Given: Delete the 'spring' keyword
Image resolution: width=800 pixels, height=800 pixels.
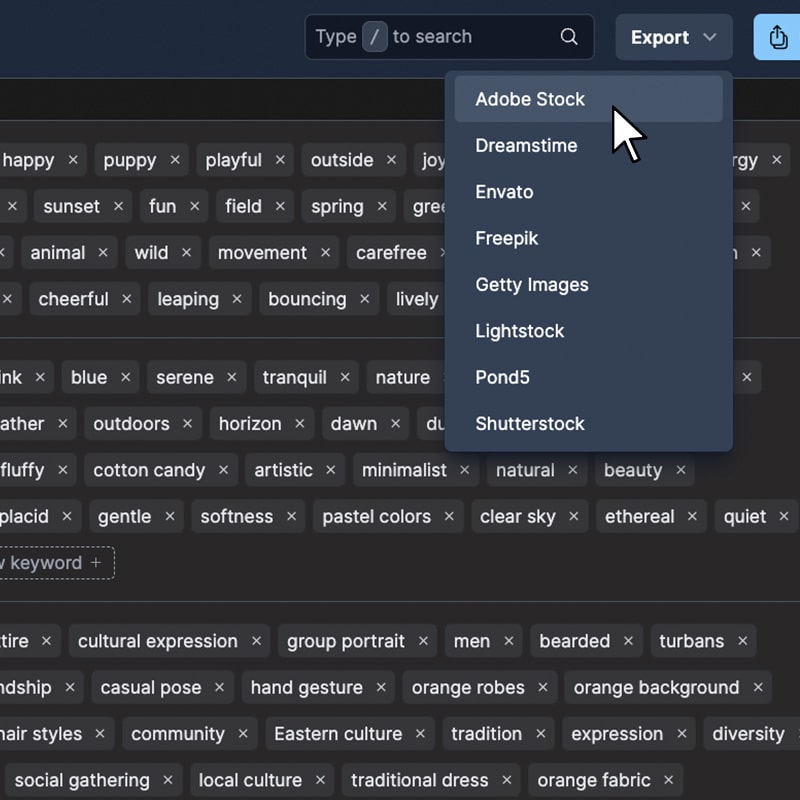Looking at the screenshot, I should click(x=382, y=206).
